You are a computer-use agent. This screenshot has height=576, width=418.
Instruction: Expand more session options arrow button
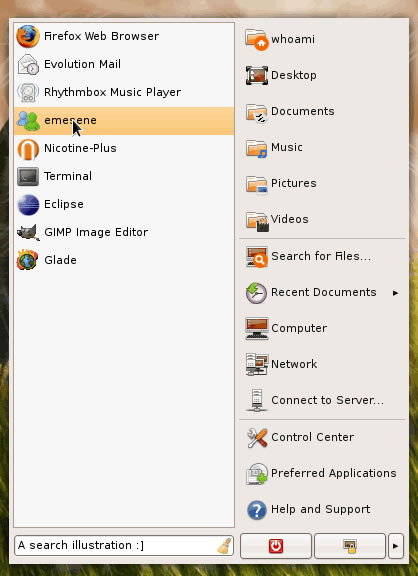coord(396,546)
